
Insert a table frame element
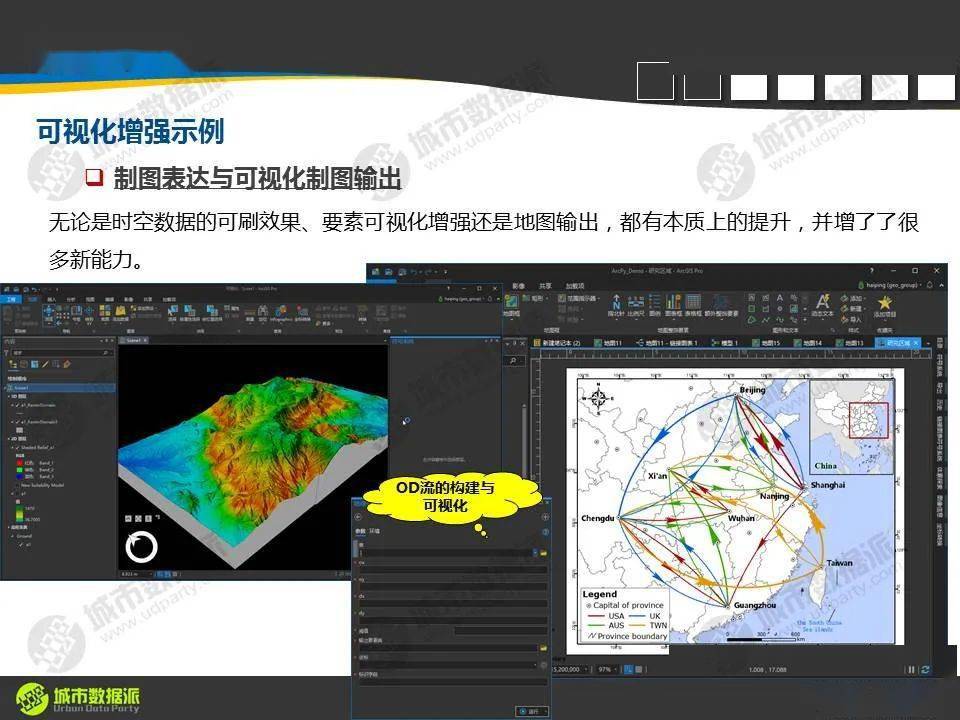(693, 304)
